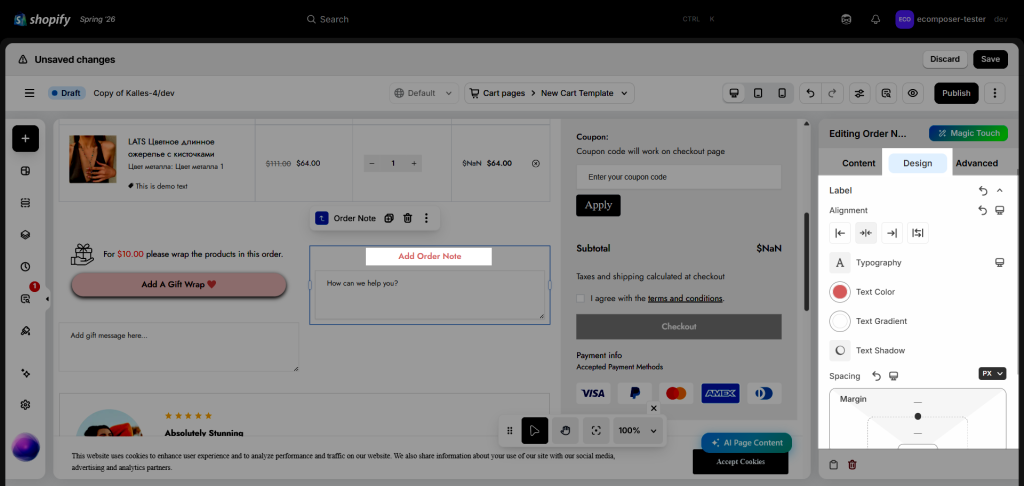Select the pointer cursor tool
Viewport: 1024px width, 486px height.
534,430
